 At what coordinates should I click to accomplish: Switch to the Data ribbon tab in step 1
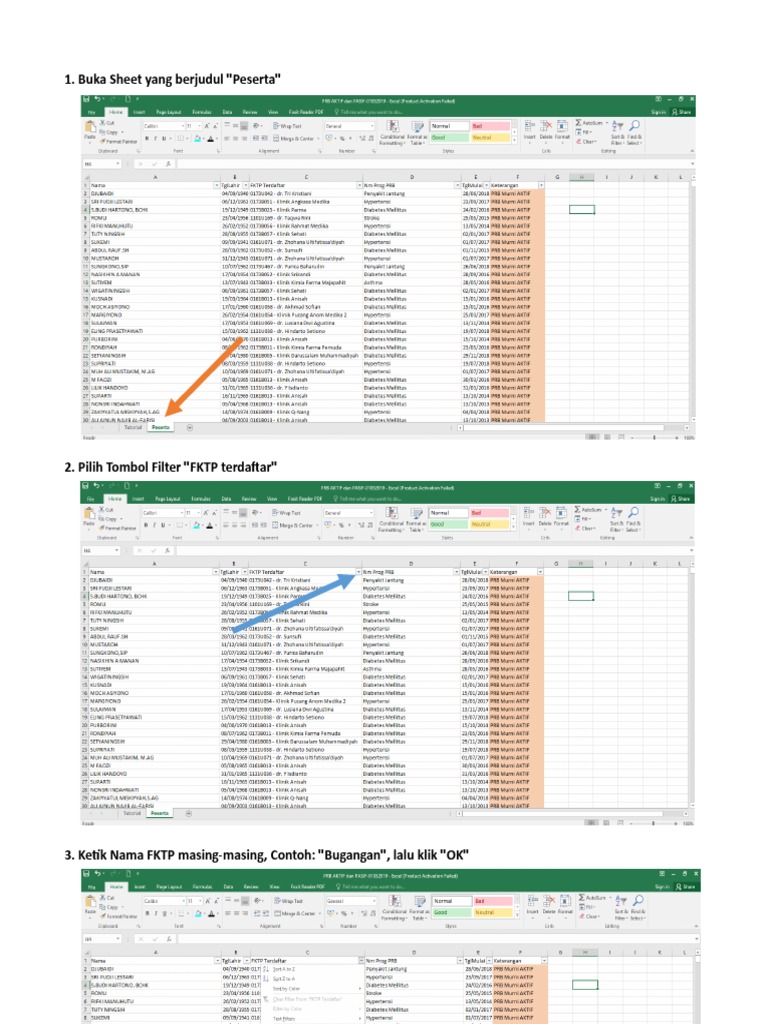pos(227,112)
